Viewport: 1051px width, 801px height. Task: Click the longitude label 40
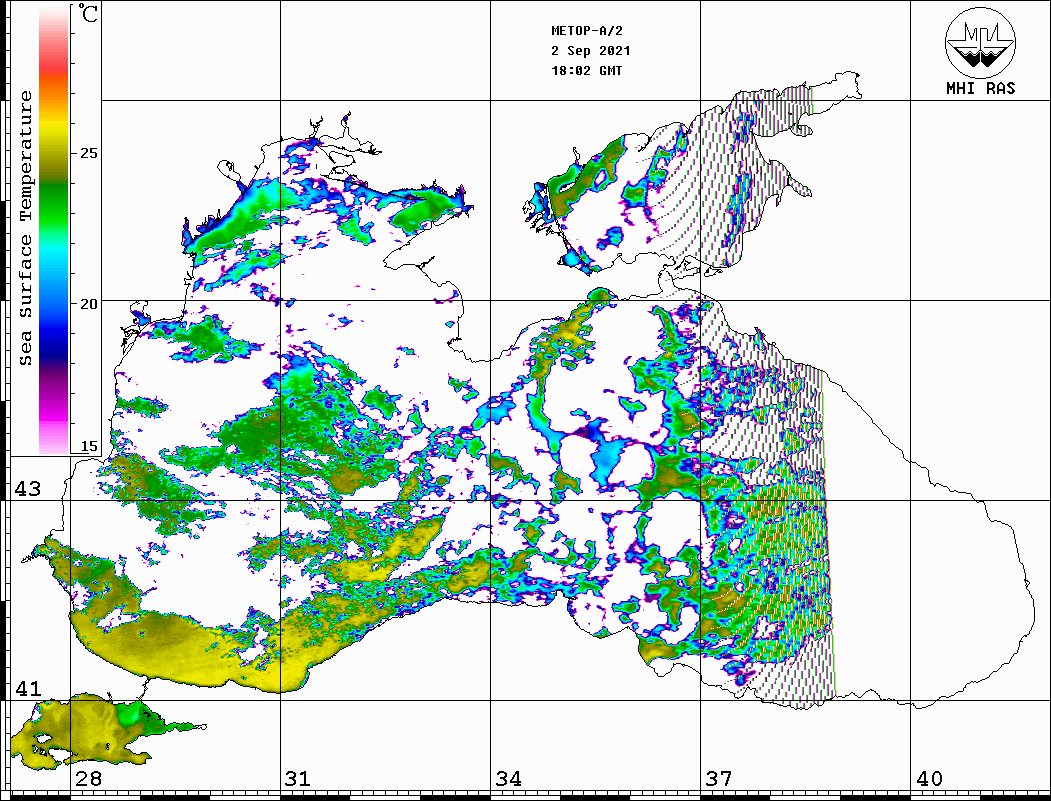[929, 778]
